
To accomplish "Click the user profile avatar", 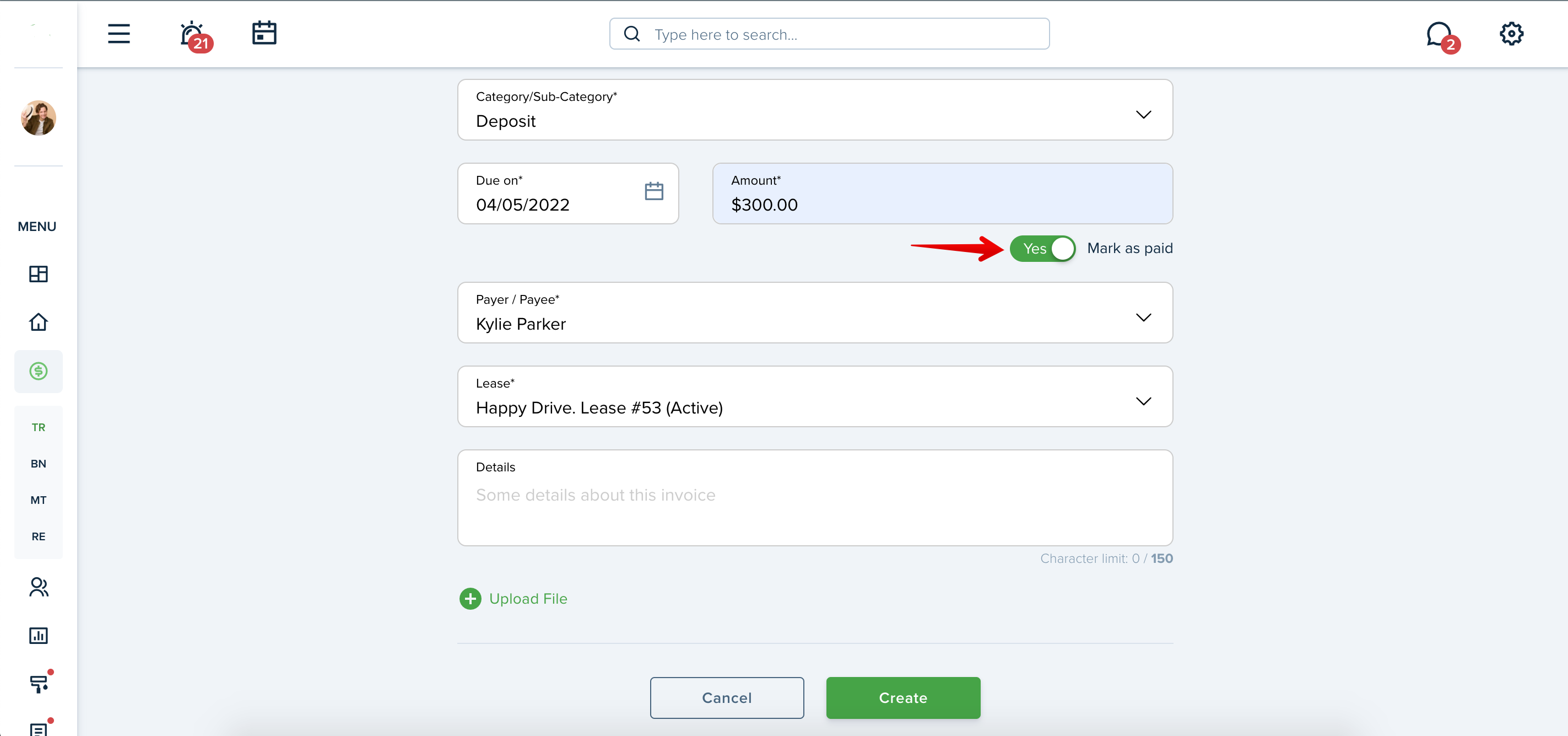I will click(x=39, y=117).
